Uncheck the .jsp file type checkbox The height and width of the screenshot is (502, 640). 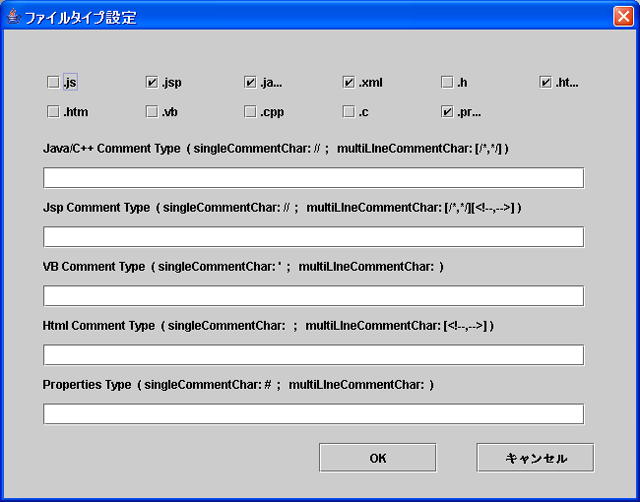pyautogui.click(x=152, y=82)
